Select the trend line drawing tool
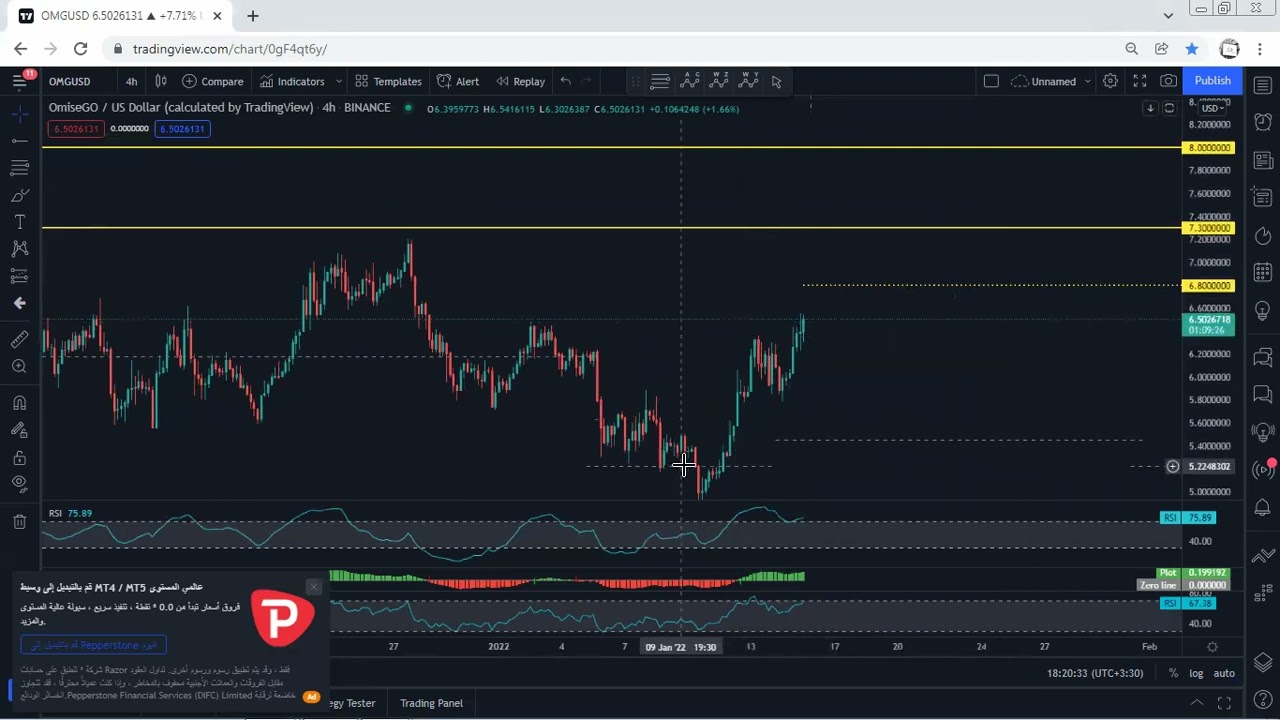 click(19, 141)
